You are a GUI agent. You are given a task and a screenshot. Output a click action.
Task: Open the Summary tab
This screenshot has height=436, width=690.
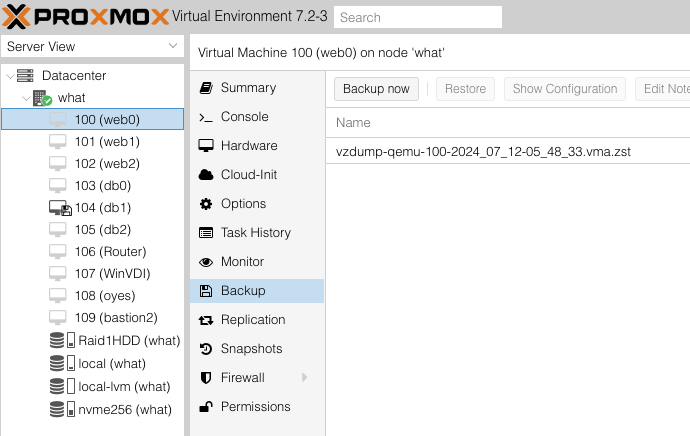pyautogui.click(x=257, y=88)
